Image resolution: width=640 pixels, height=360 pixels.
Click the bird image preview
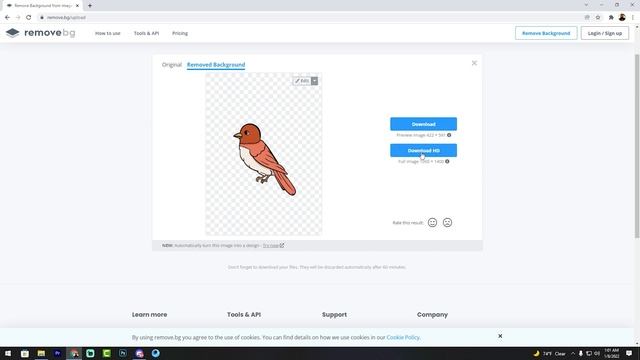click(x=264, y=154)
